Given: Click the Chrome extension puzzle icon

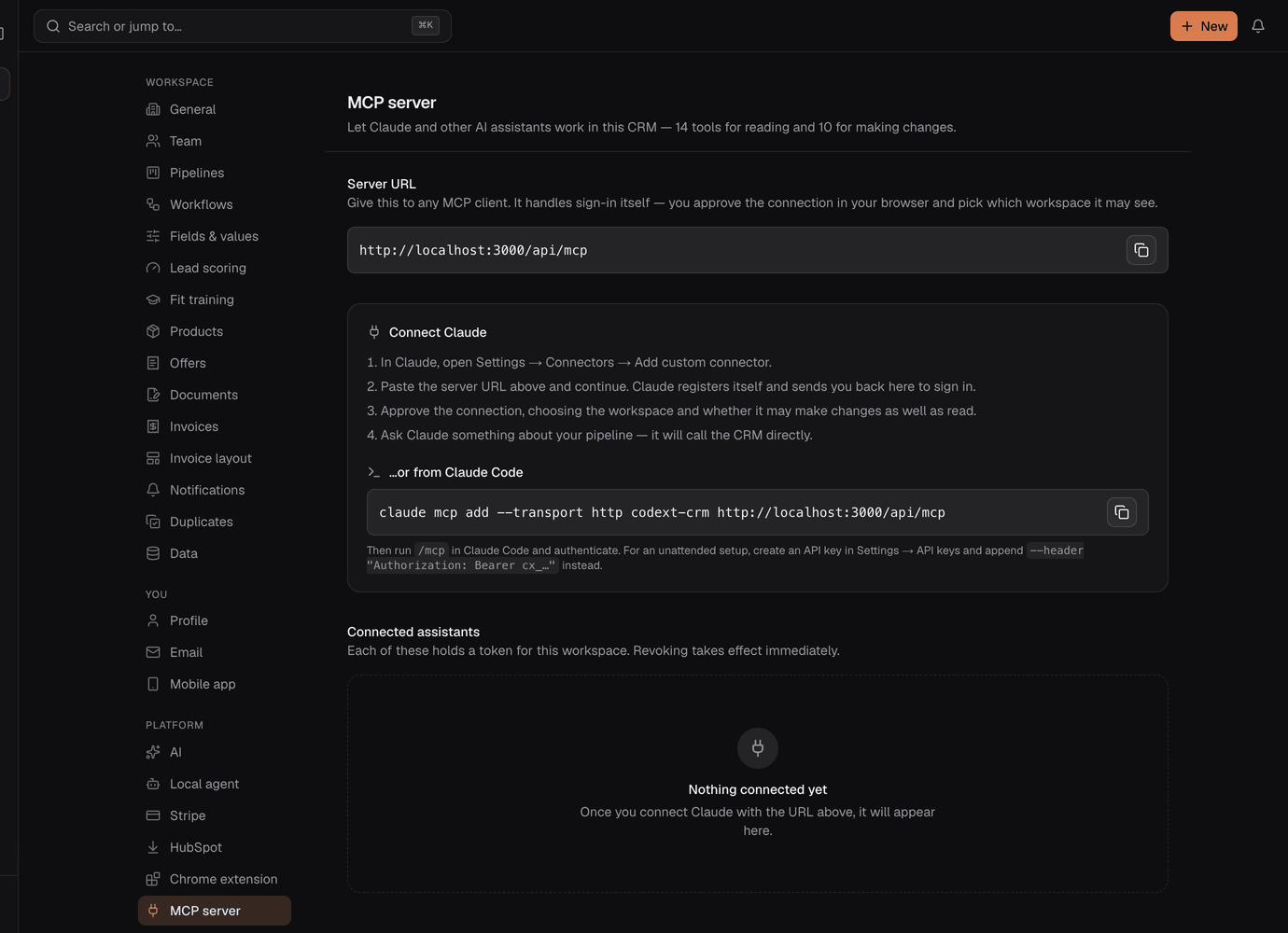Looking at the screenshot, I should click(x=153, y=879).
